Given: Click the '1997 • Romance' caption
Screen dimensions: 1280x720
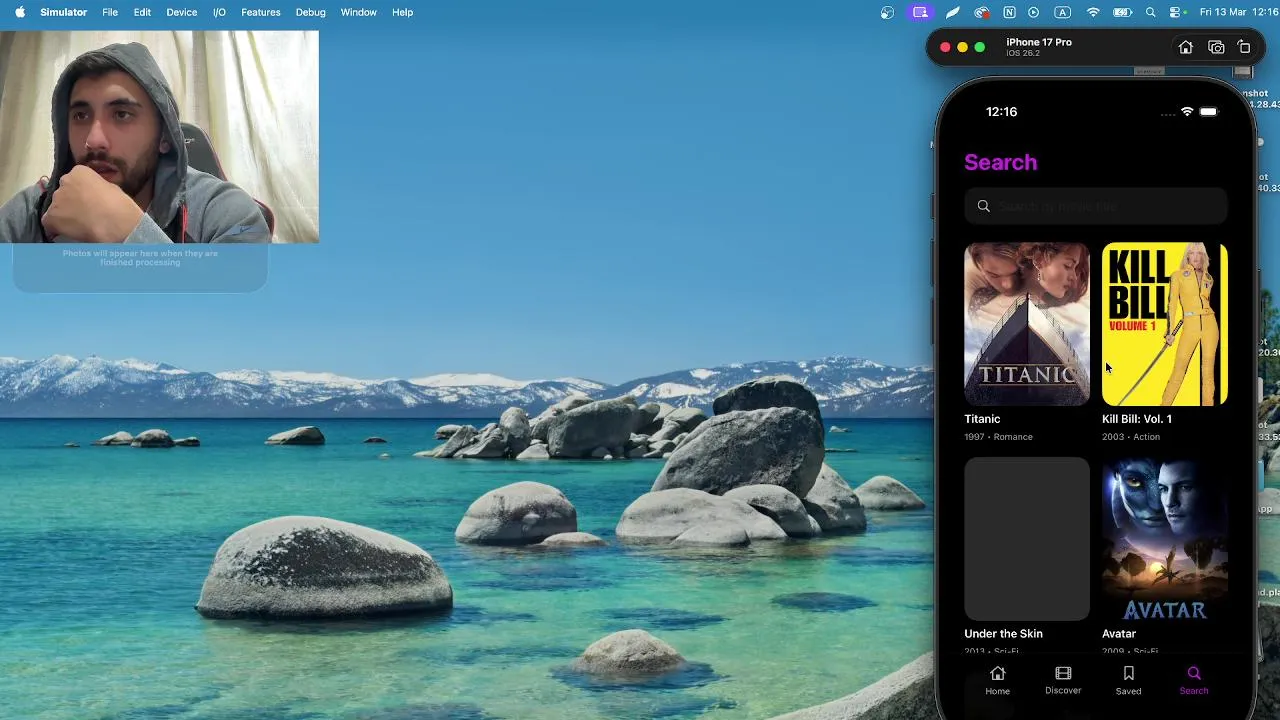Looking at the screenshot, I should [998, 437].
